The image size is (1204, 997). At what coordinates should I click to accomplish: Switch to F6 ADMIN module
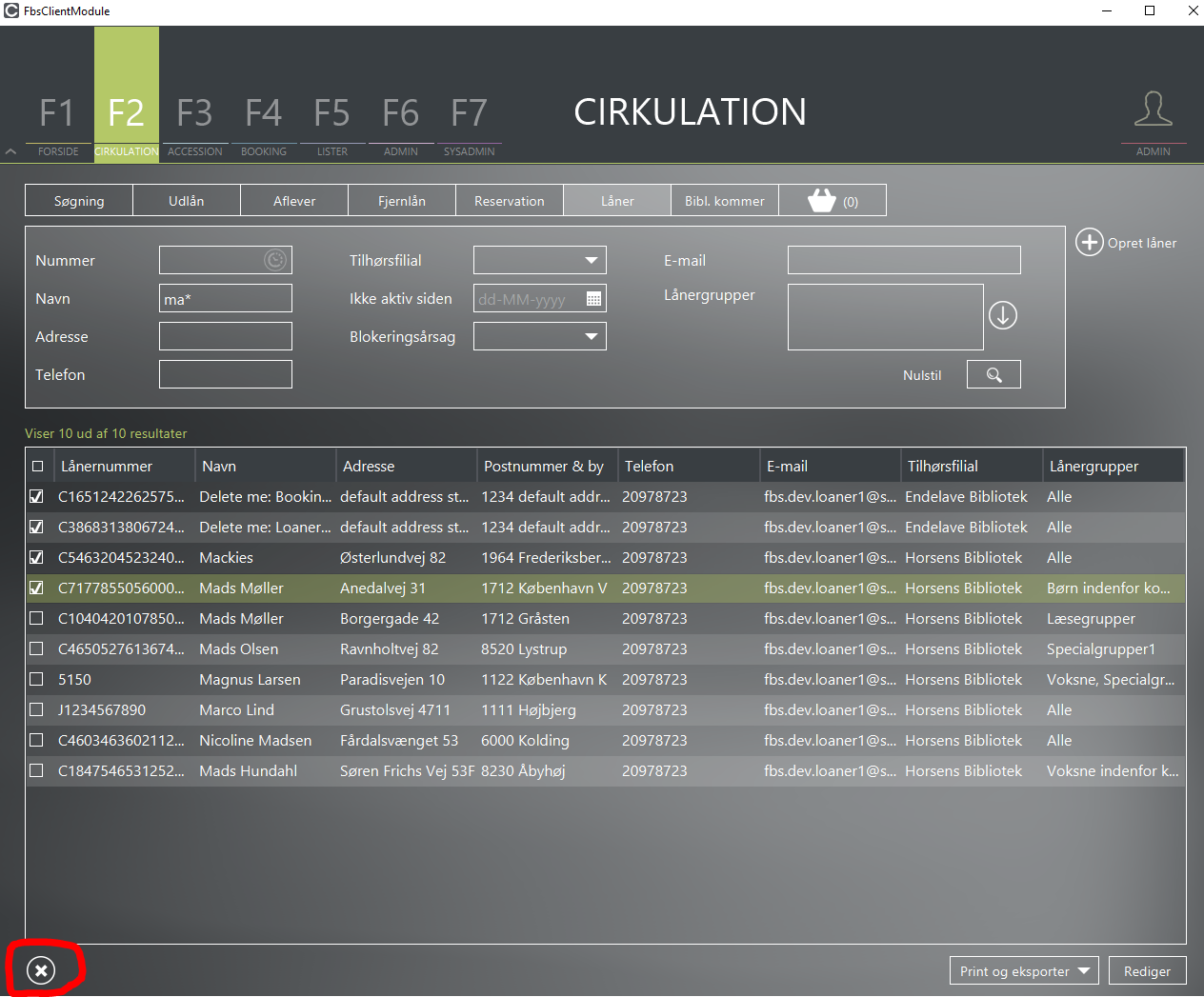pos(401,124)
